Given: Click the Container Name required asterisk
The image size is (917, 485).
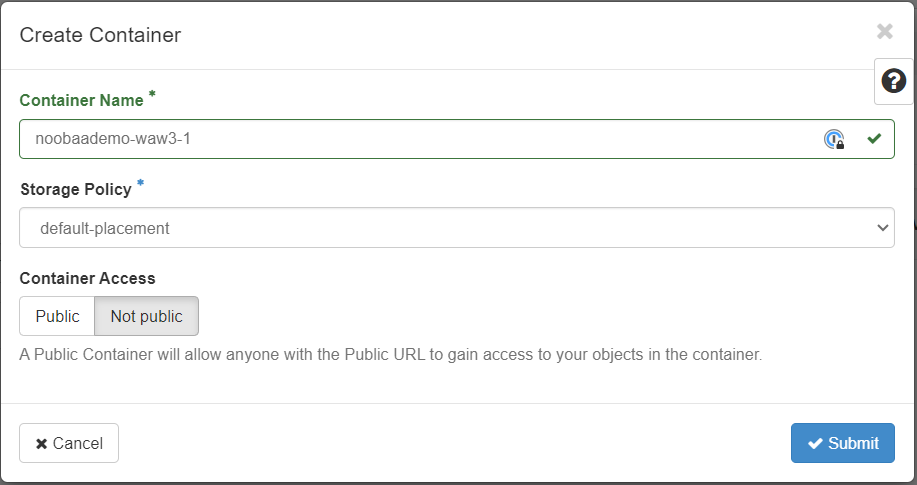Looking at the screenshot, I should (x=152, y=95).
